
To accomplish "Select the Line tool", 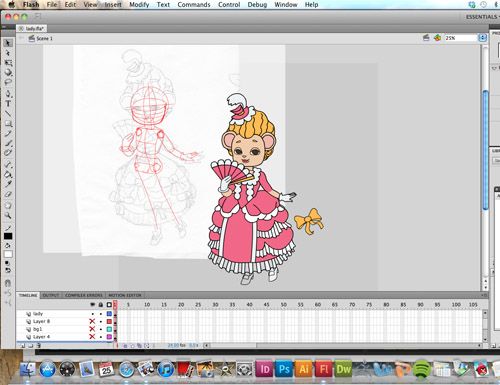I will coord(8,114).
